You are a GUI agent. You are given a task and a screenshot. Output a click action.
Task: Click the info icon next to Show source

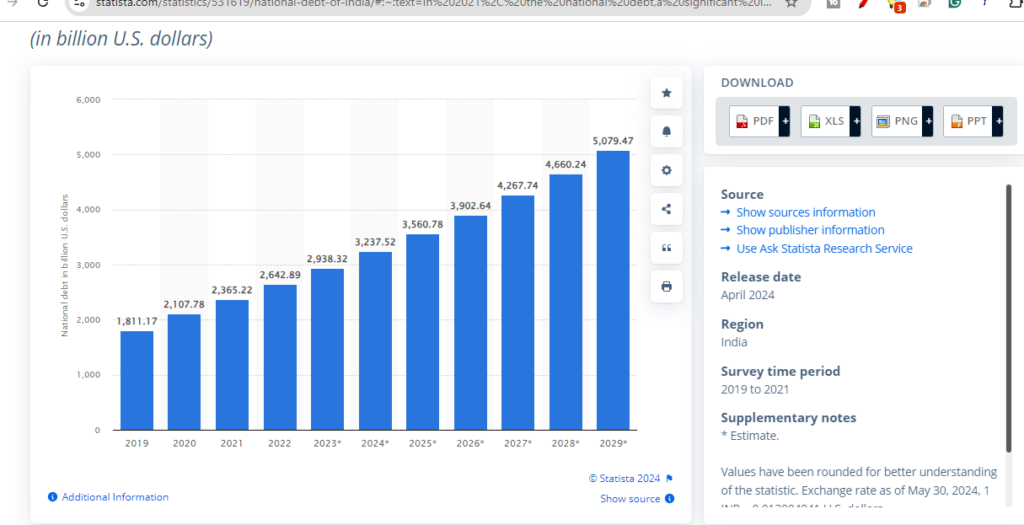coord(669,499)
